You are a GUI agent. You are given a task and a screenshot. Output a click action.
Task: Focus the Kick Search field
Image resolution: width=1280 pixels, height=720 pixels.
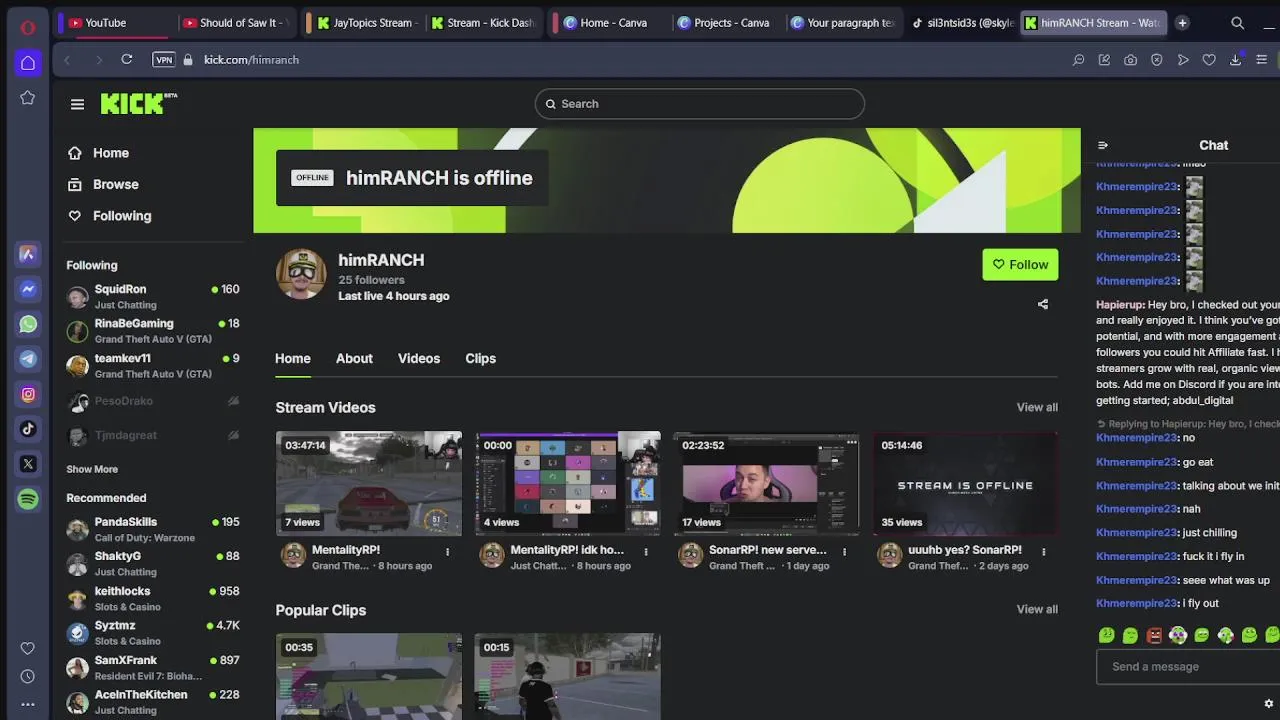click(700, 104)
